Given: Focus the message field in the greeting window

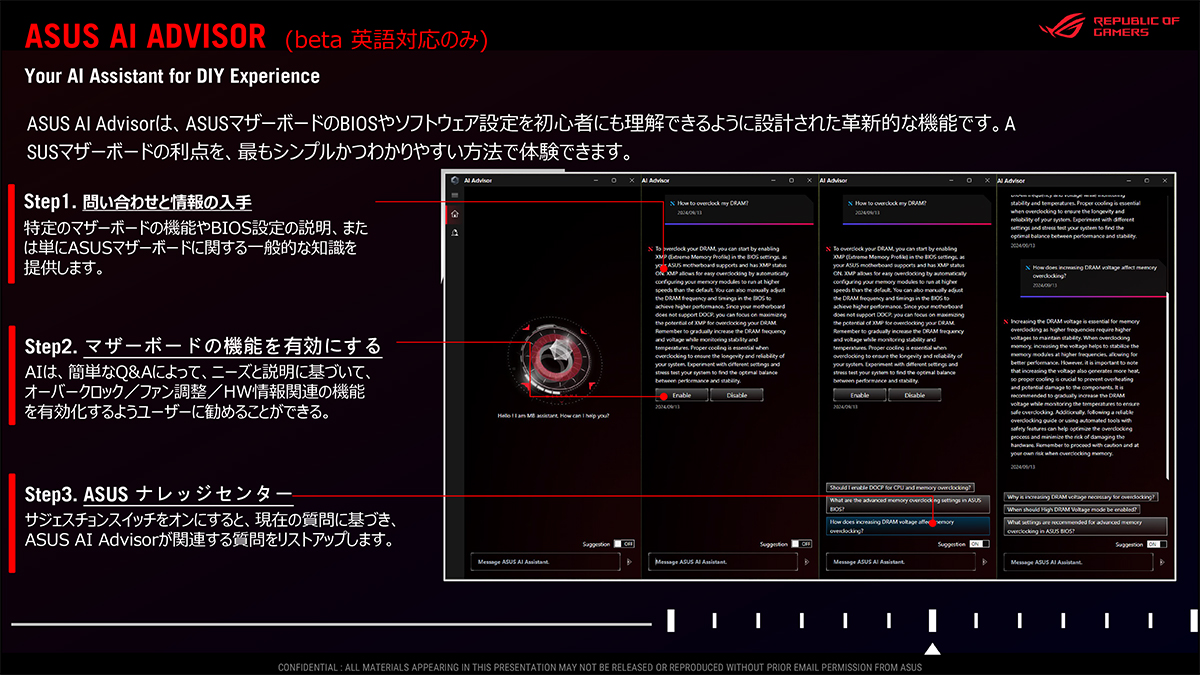Looking at the screenshot, I should click(546, 562).
